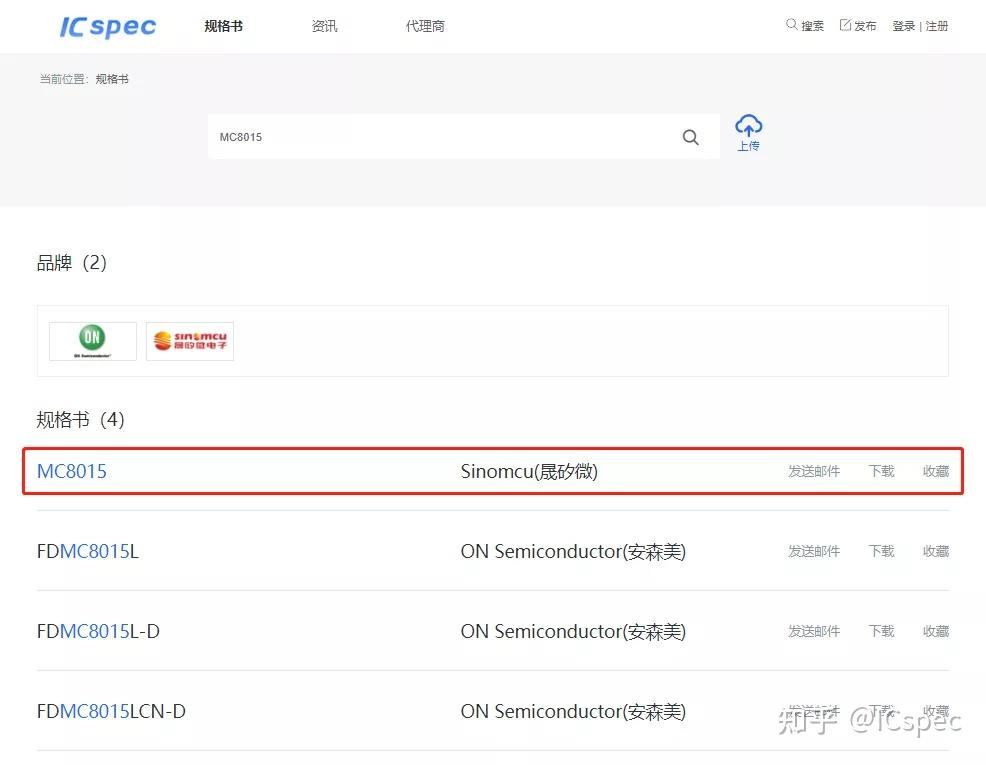Click 发送邮件 on the FDMC8015LCN-D row
Screen dimensions: 986x765
(x=813, y=711)
